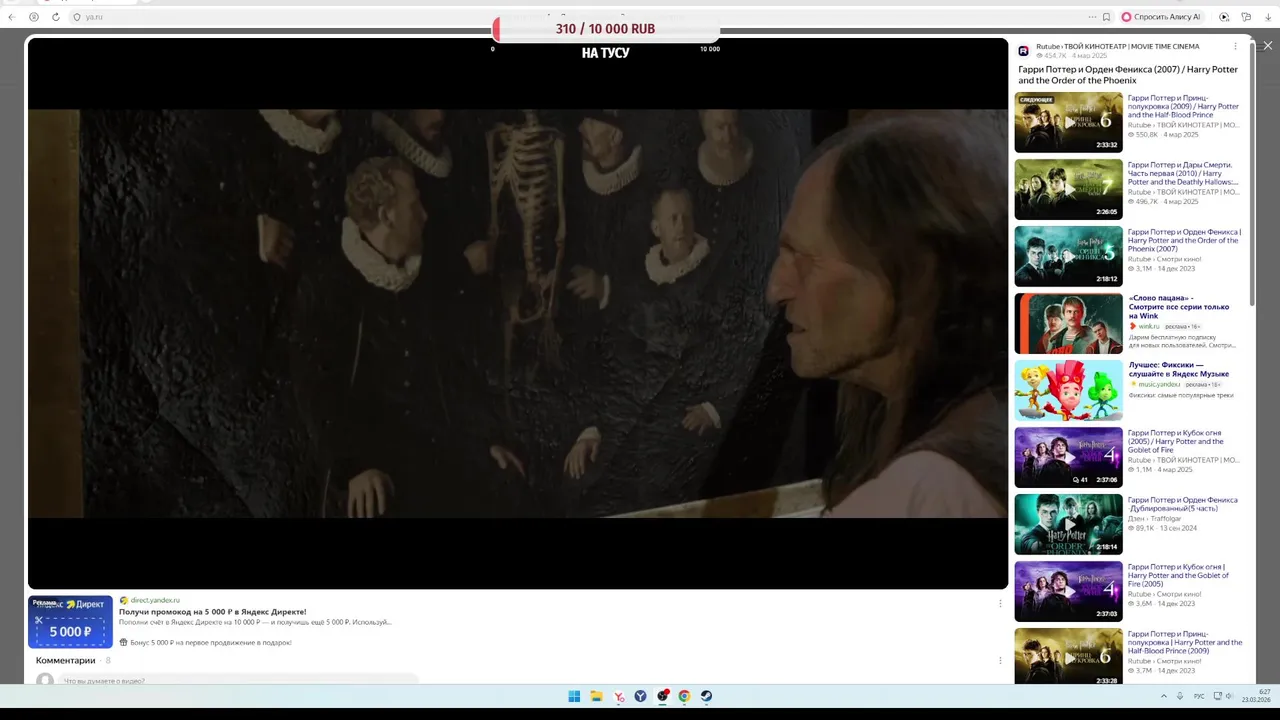Open Yandex Direct 'Получи промокод на 5 000 ₽' ad
Viewport: 1280px width, 720px height.
213,611
